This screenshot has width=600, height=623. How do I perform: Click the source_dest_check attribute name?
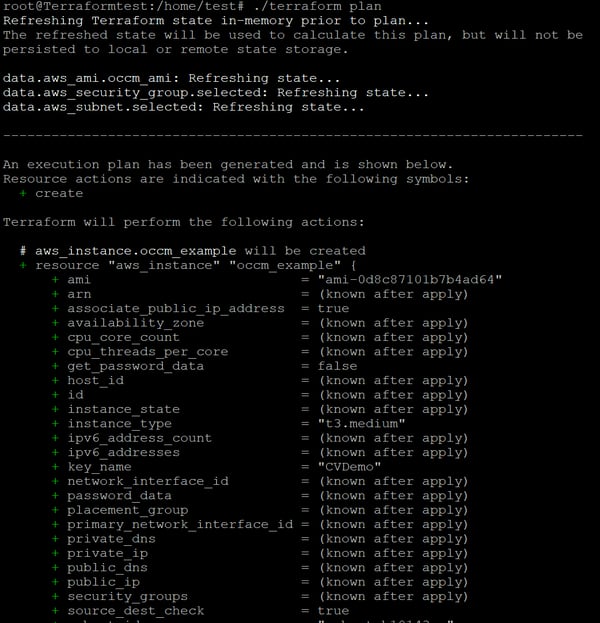[135, 610]
